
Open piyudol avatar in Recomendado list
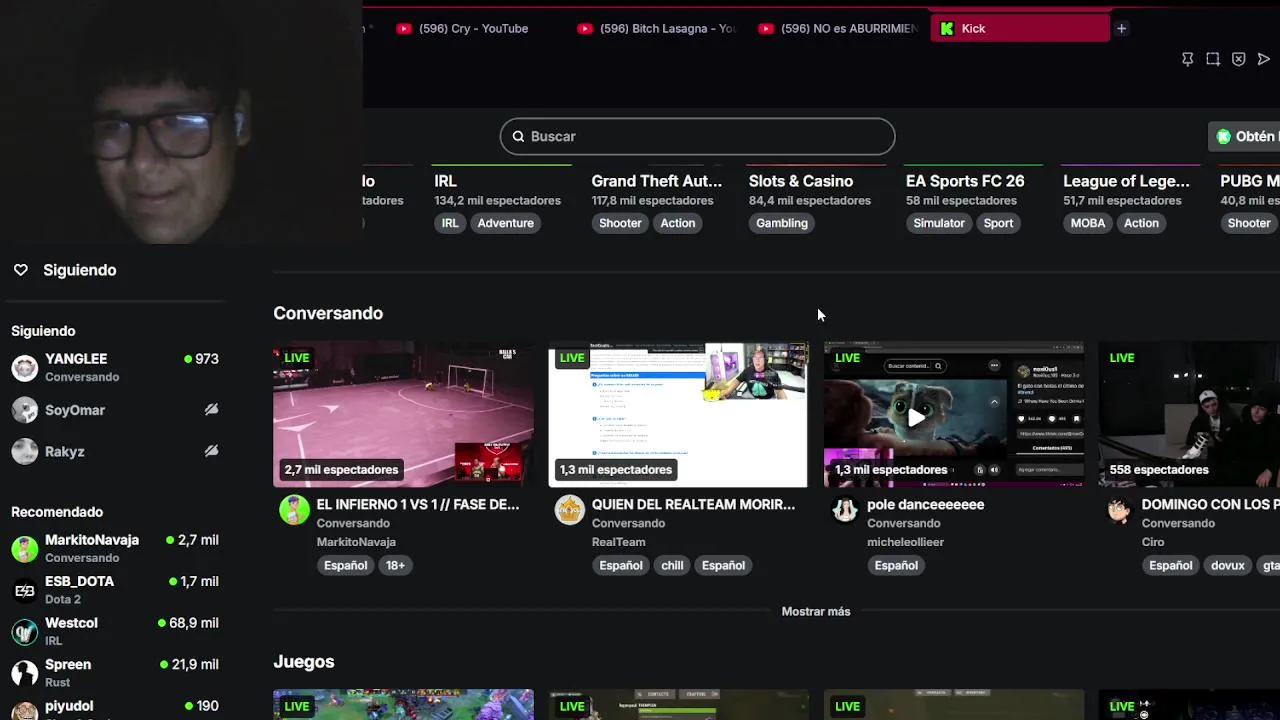click(25, 712)
